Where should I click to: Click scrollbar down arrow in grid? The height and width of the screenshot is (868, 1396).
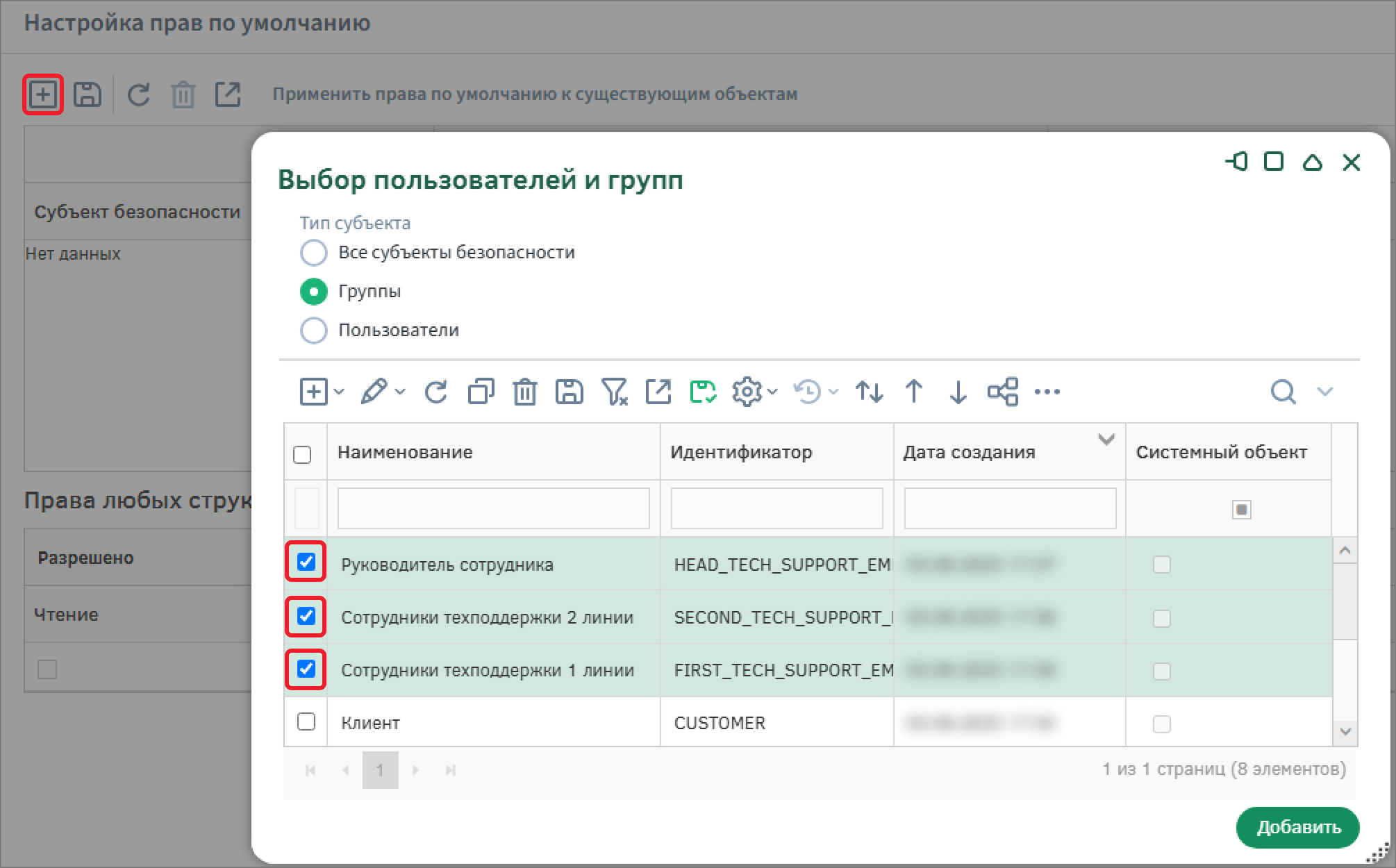[x=1345, y=732]
